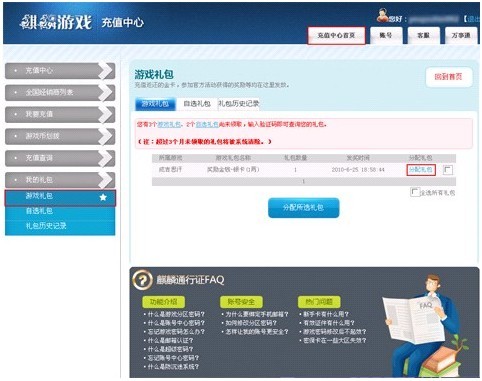This screenshot has height=381, width=482.
Task: Select 游戏礼包 in sidebar submenu
Action: click(60, 198)
